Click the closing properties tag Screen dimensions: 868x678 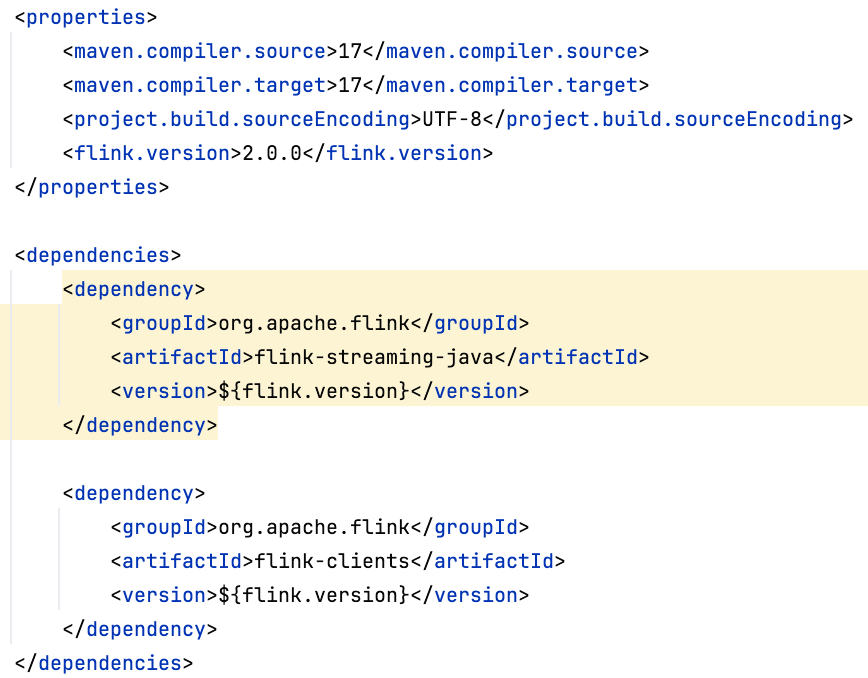[x=92, y=187]
